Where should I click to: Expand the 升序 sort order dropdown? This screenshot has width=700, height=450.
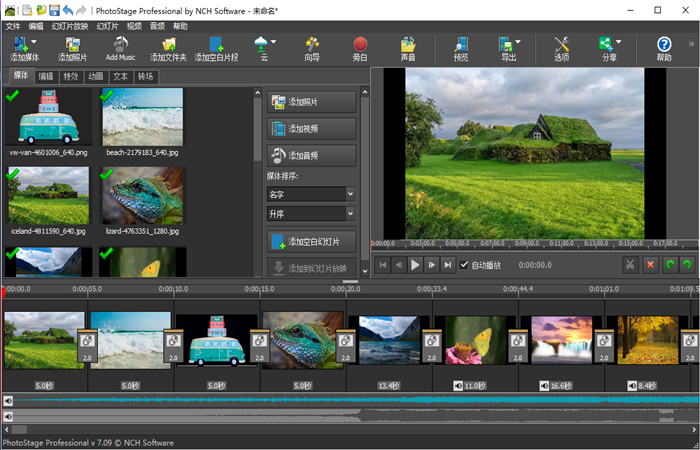(x=350, y=214)
